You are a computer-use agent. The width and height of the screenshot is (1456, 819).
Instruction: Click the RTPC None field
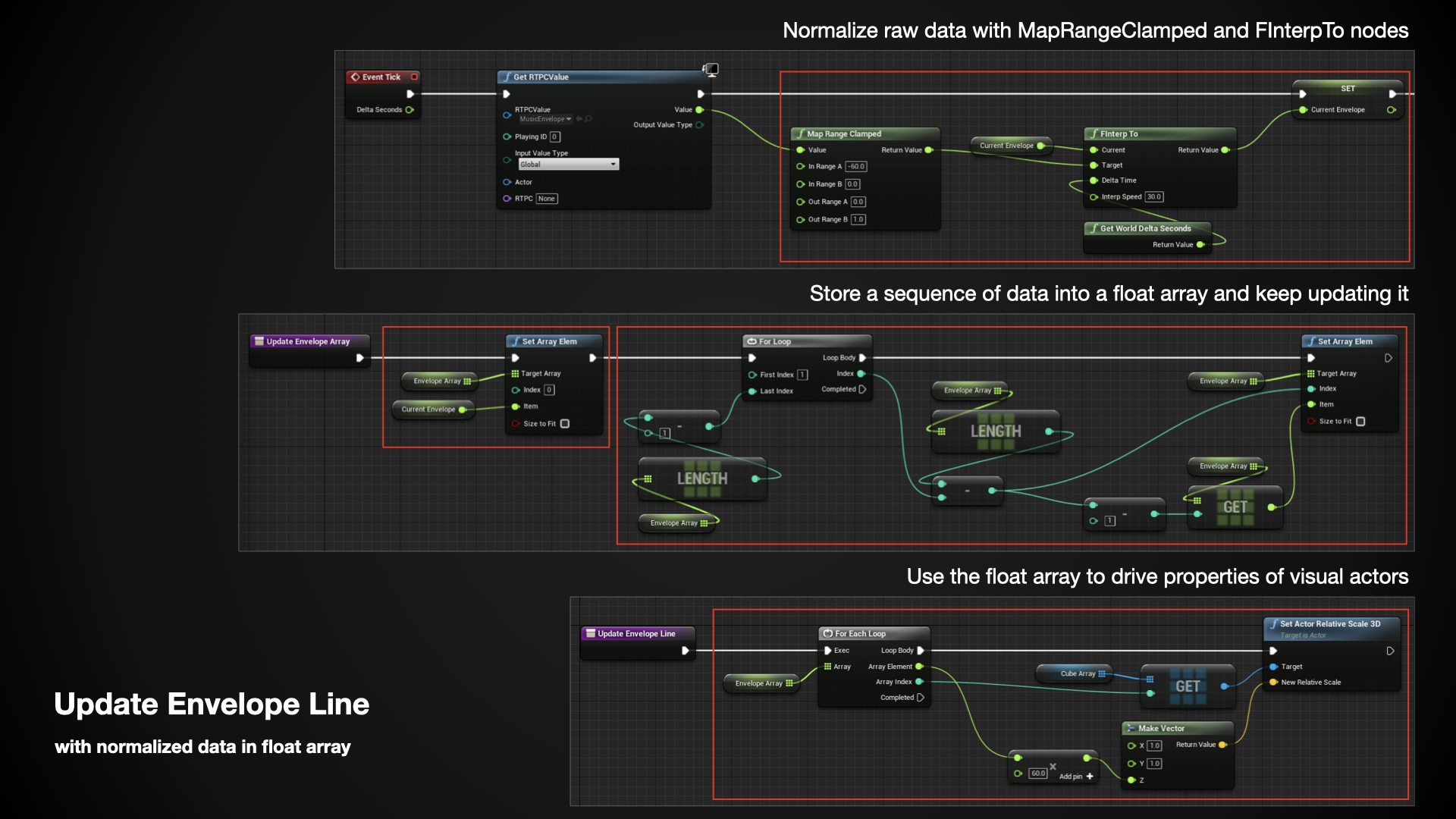coord(547,199)
